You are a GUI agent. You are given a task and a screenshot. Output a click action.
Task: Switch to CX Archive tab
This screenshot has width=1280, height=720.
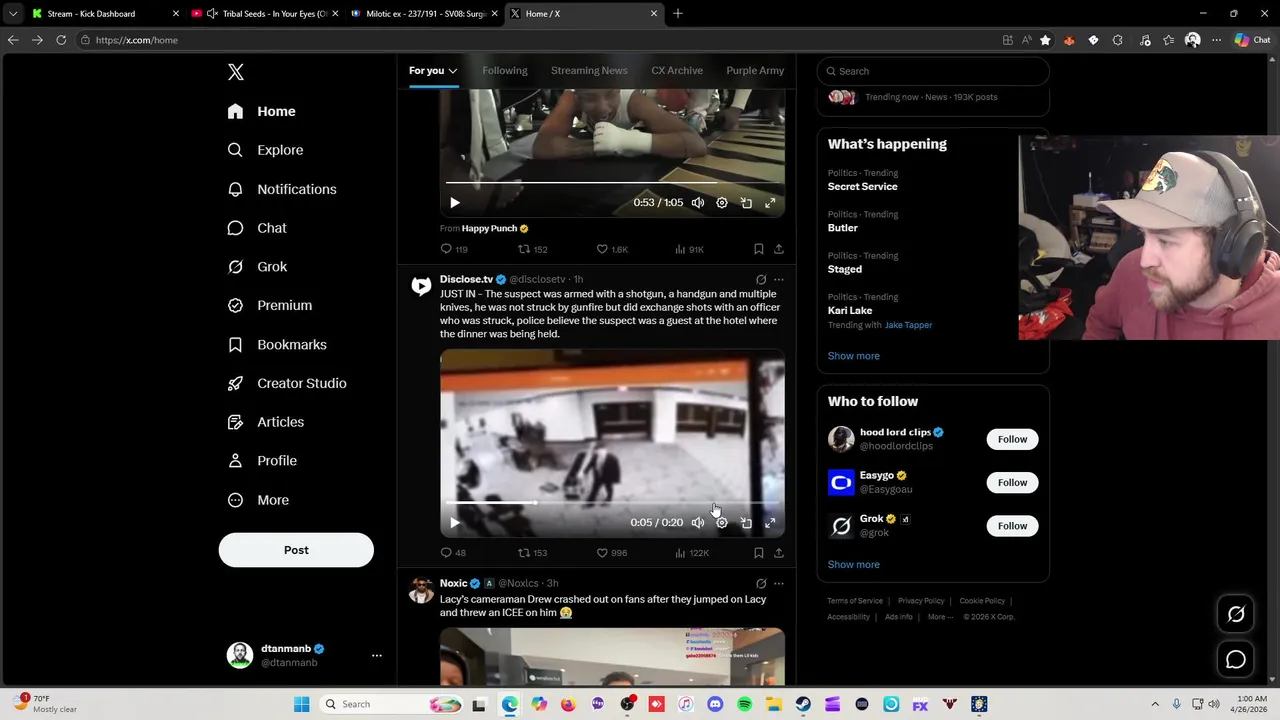677,71
